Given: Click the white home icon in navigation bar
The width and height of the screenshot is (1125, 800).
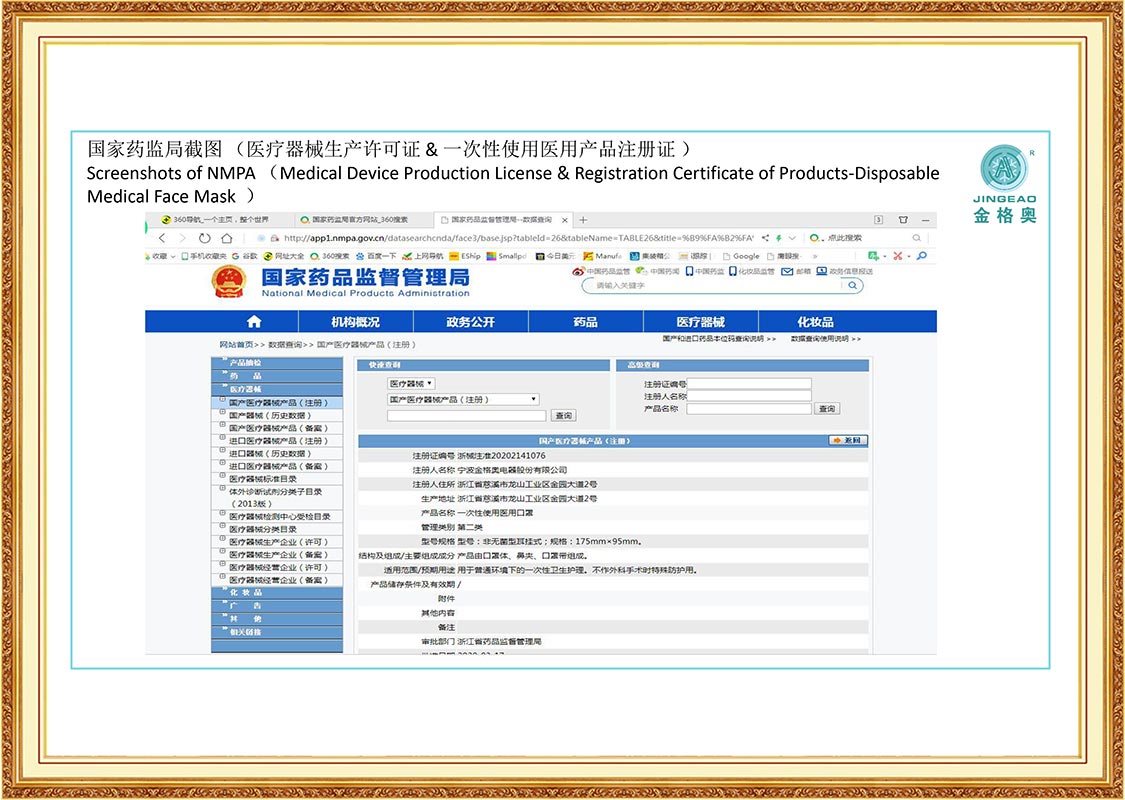Looking at the screenshot, I should pos(254,322).
